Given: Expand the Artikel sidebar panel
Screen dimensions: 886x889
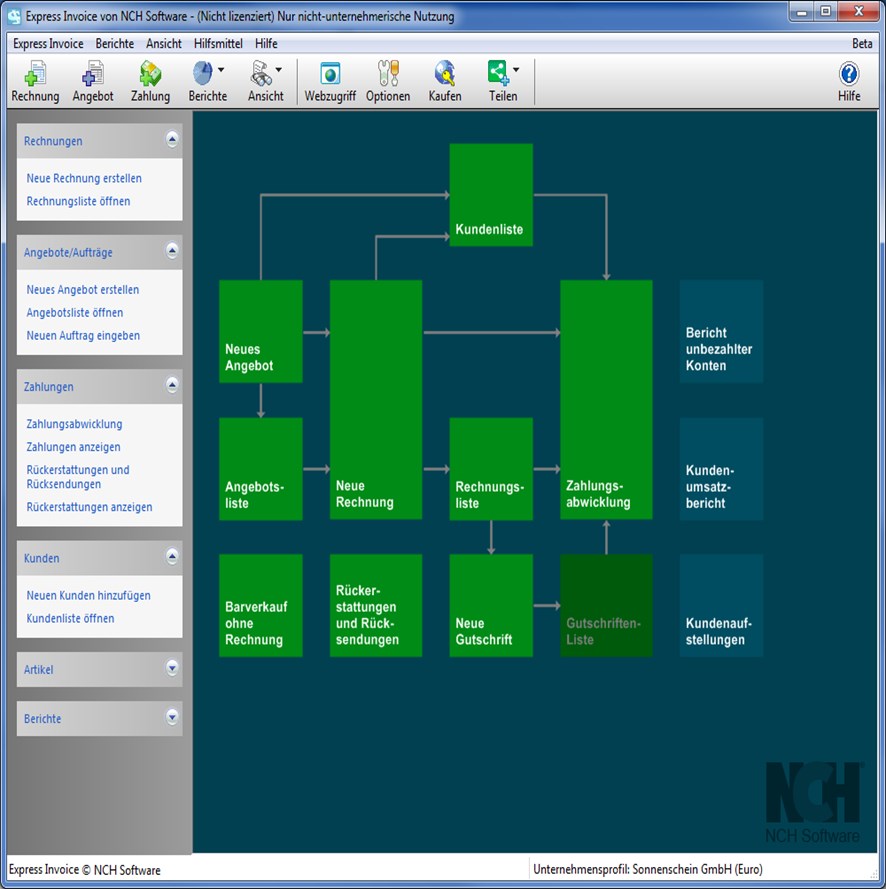Looking at the screenshot, I should [172, 668].
